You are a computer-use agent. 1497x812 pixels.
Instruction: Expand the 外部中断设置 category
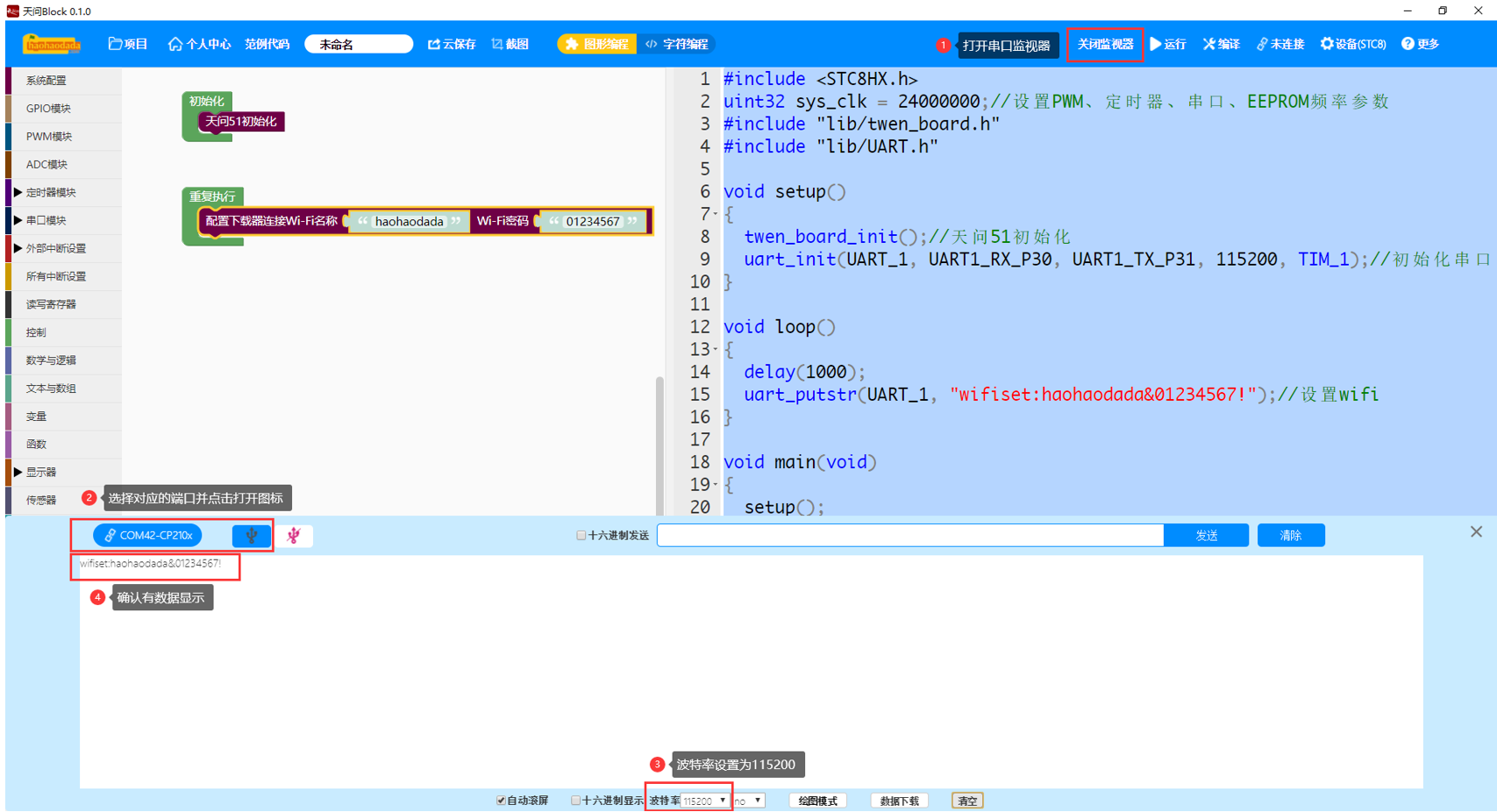(x=17, y=248)
